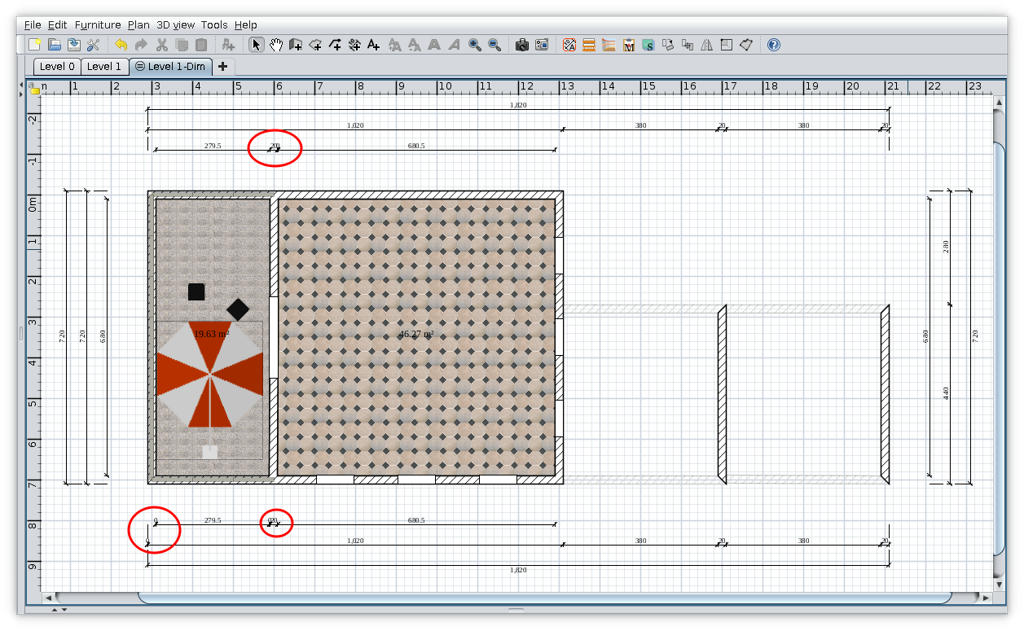This screenshot has height=631, width=1024.
Task: Activate the Pan hand tool
Action: 276,45
